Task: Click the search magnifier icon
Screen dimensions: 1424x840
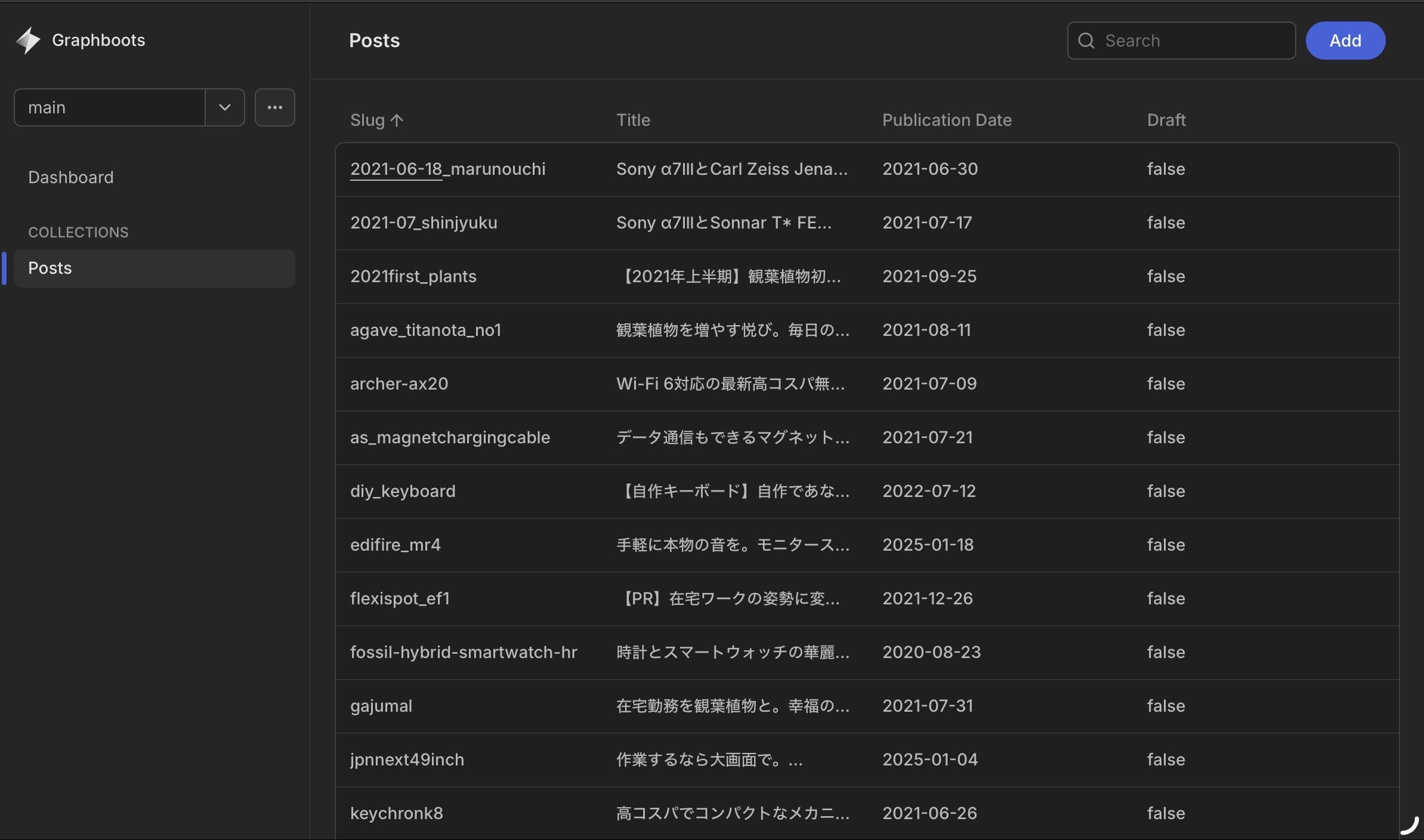Action: coord(1087,40)
